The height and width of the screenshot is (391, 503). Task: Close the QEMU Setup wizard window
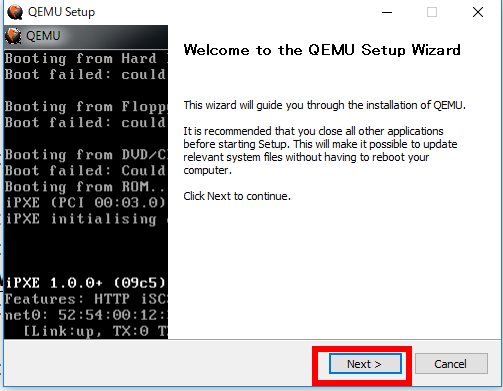coord(478,12)
